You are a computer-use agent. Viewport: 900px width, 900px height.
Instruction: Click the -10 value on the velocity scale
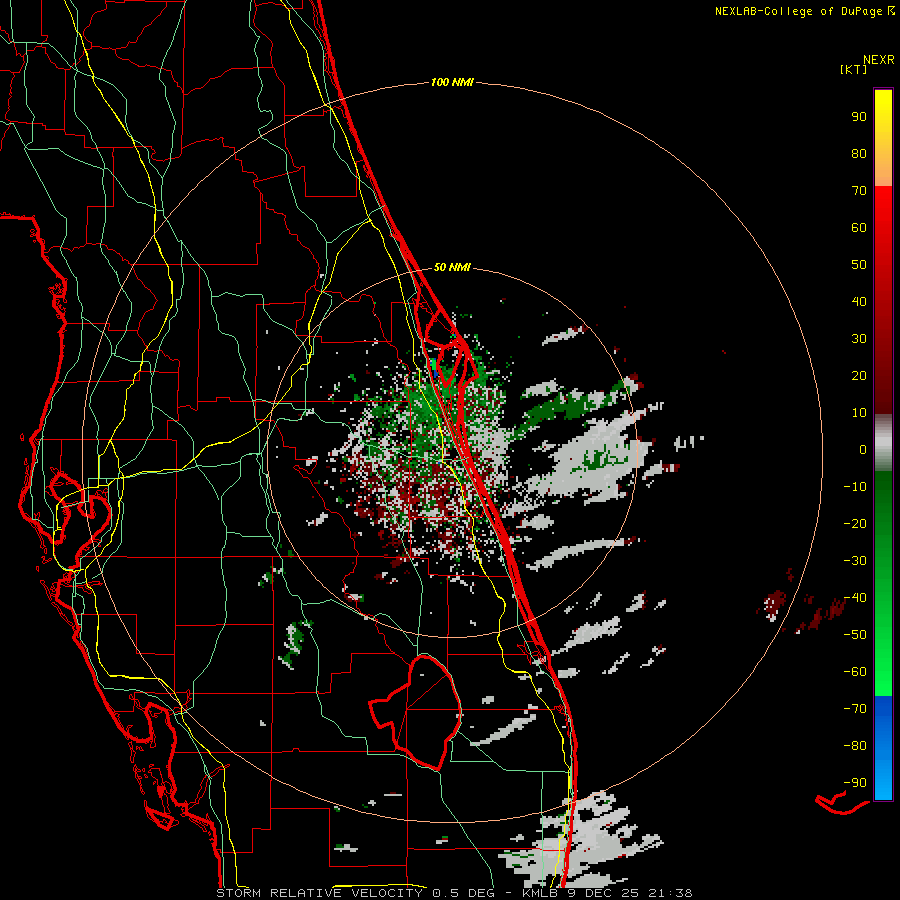855,487
